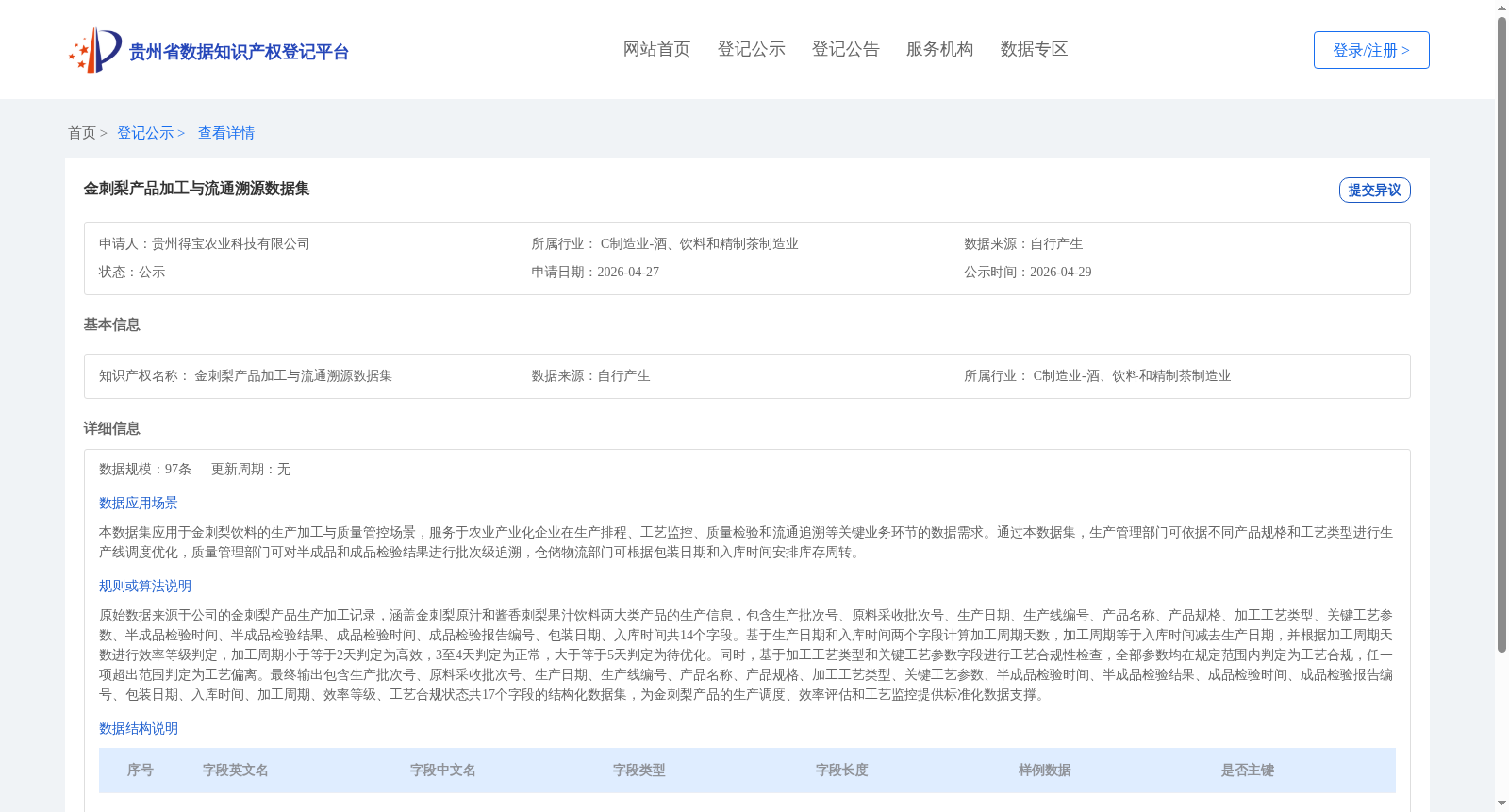Click 更新周期：无 text
Screen dimensions: 1509x812
(x=251, y=469)
